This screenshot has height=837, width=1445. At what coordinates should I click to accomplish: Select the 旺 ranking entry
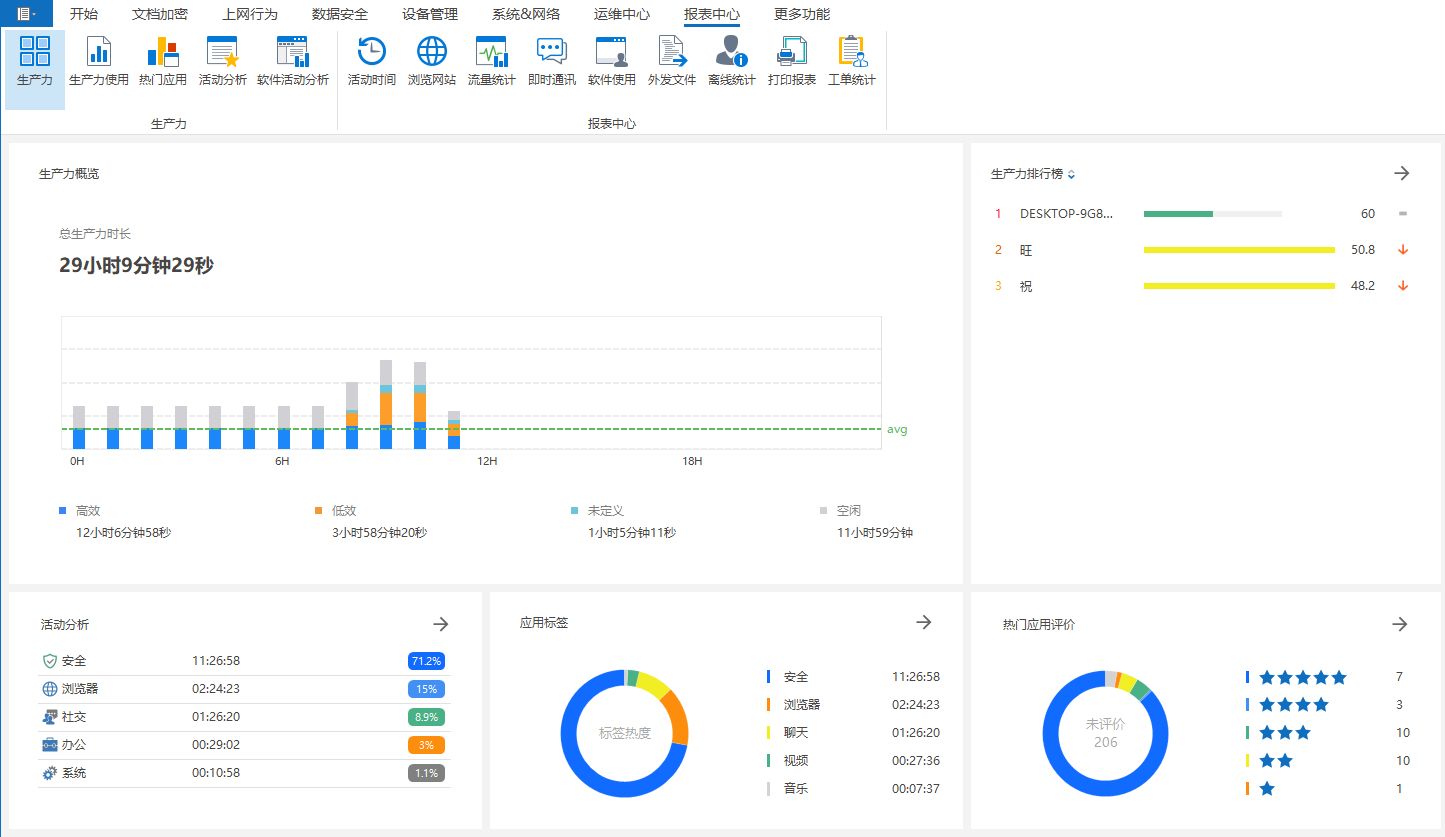click(1202, 250)
